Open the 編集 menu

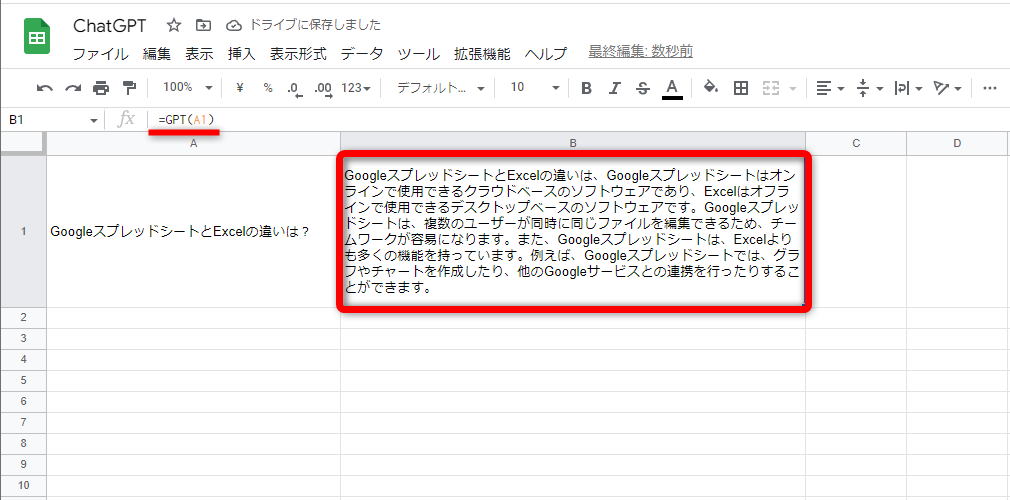point(157,54)
